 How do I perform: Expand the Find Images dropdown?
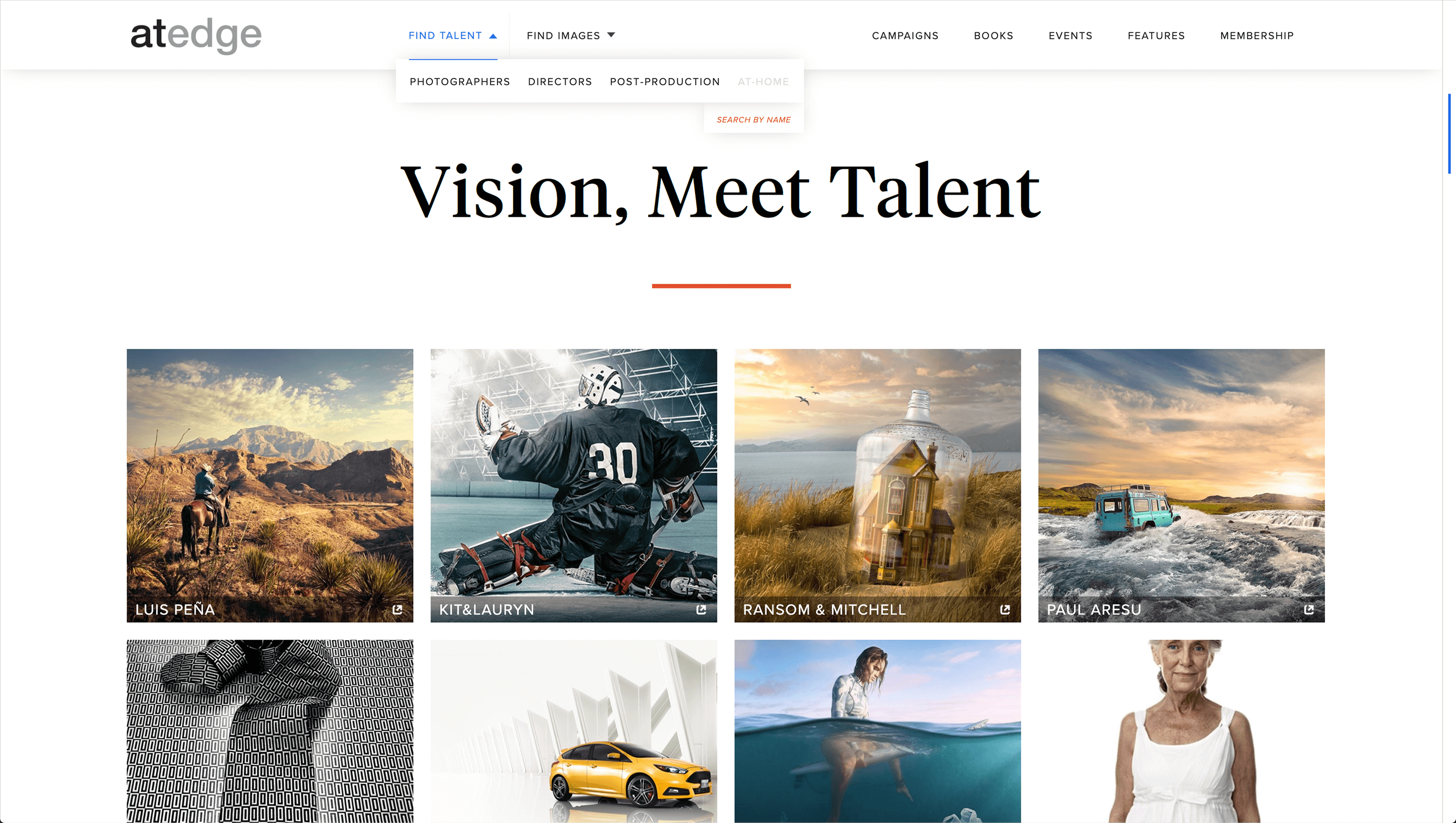tap(571, 35)
